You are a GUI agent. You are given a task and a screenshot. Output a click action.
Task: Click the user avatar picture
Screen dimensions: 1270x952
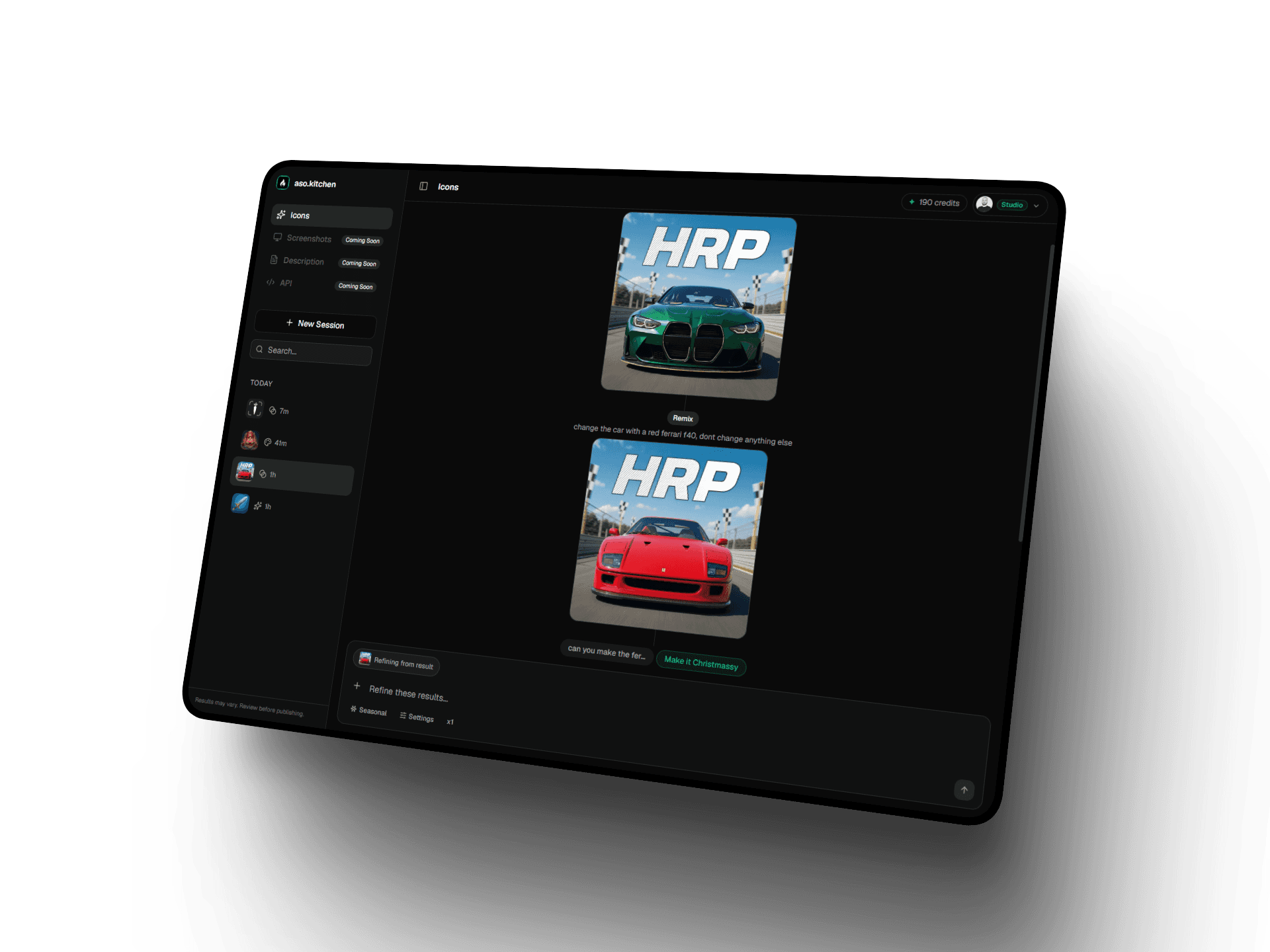984,204
